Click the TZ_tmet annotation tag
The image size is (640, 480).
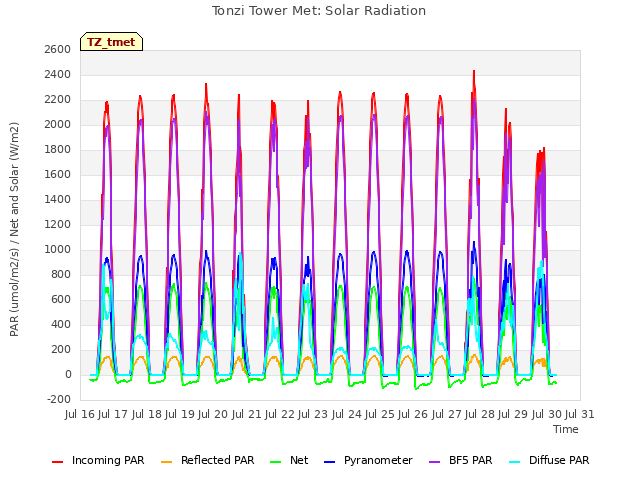pyautogui.click(x=111, y=42)
